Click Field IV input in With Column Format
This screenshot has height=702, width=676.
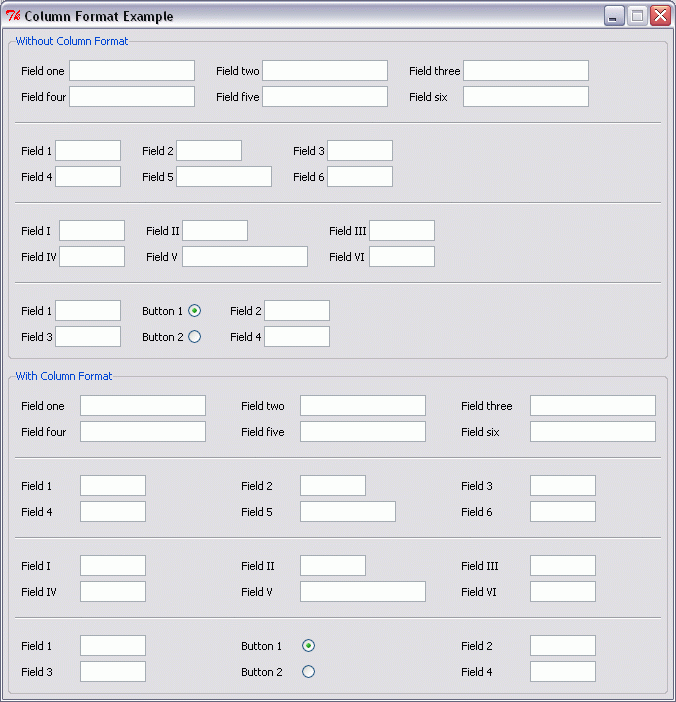point(112,592)
